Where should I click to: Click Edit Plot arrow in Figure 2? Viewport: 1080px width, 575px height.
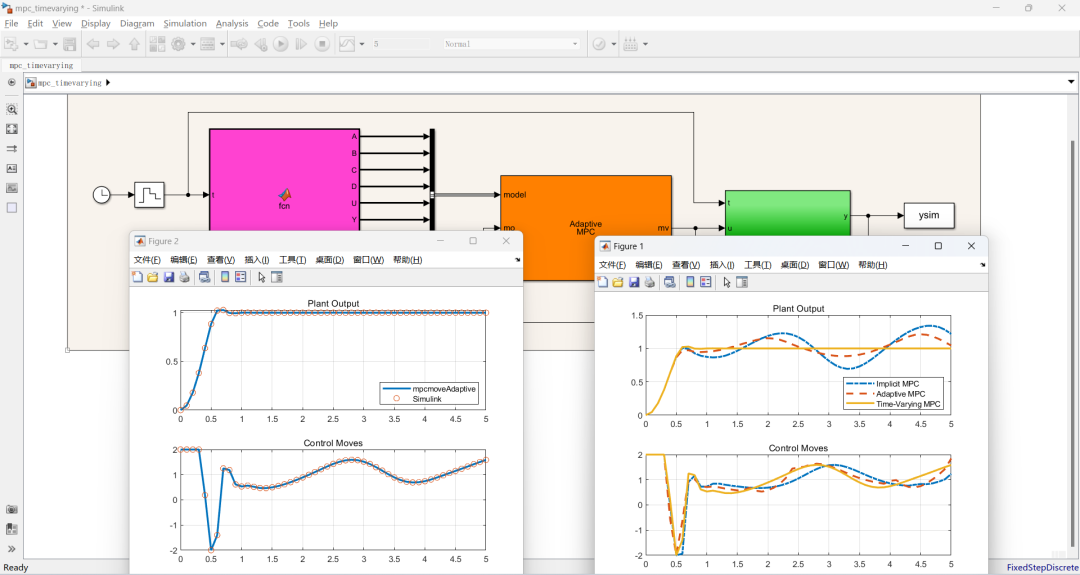coord(262,277)
